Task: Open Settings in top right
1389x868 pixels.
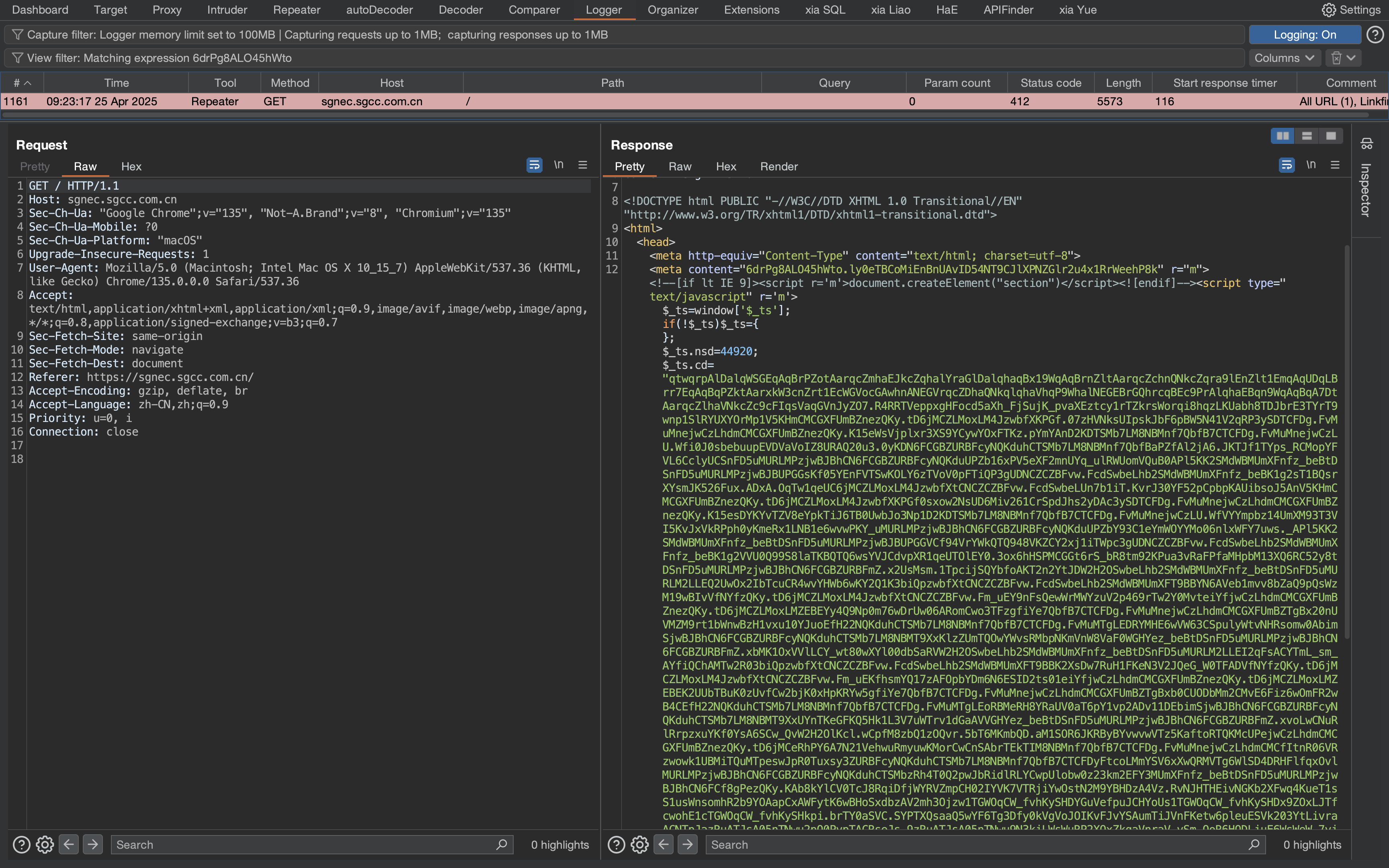Action: 1351,10
